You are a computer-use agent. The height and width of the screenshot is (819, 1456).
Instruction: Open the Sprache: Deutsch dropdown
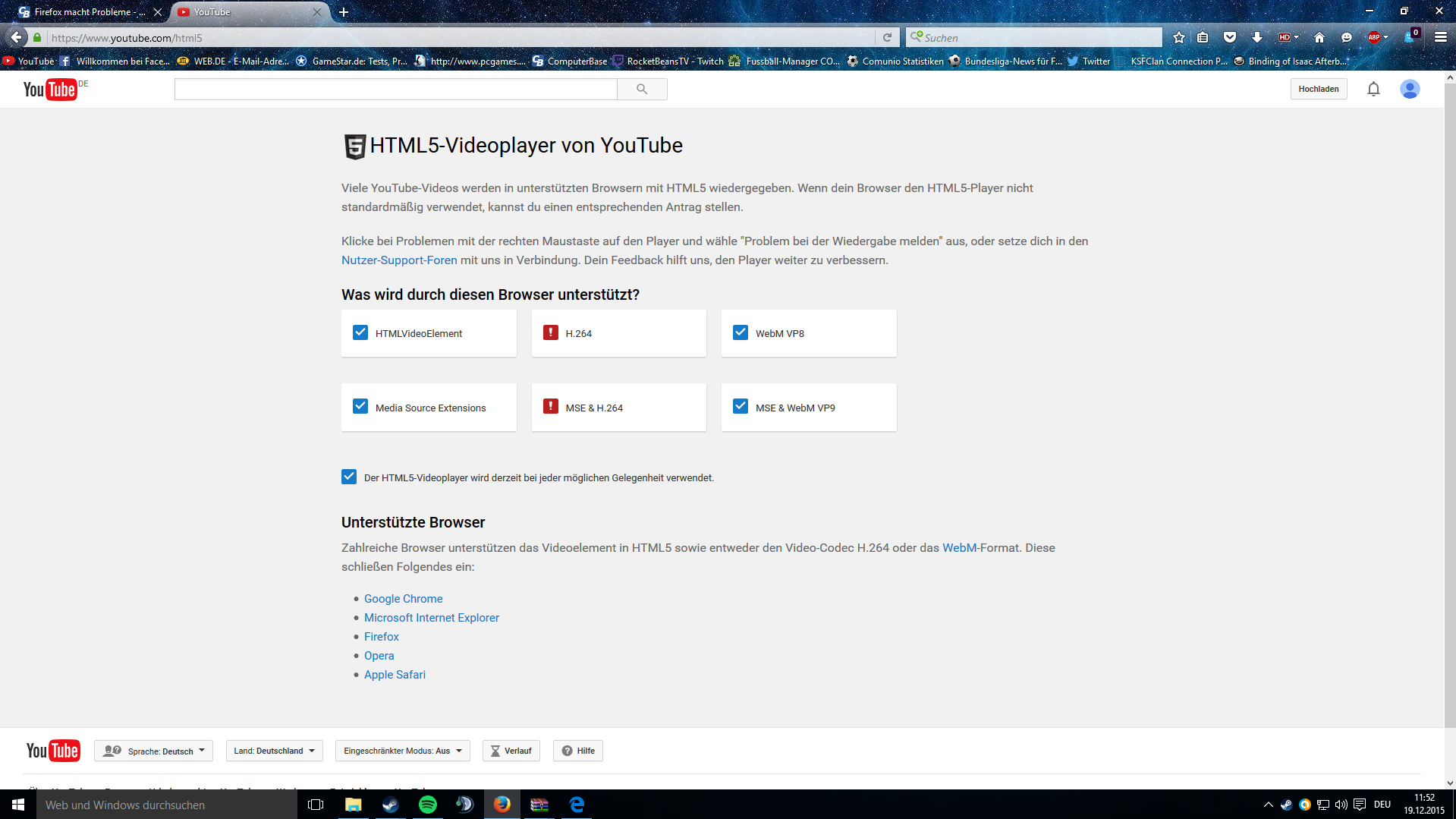[154, 751]
